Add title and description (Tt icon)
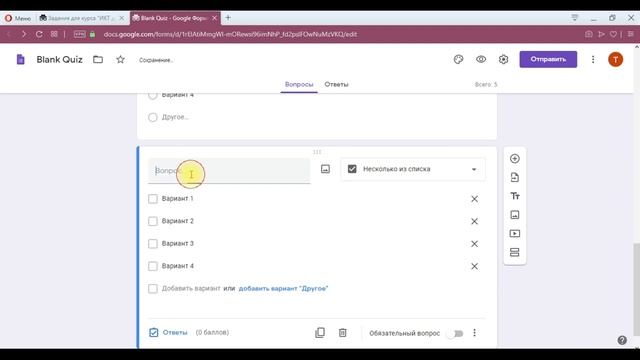The height and width of the screenshot is (360, 640). point(515,196)
